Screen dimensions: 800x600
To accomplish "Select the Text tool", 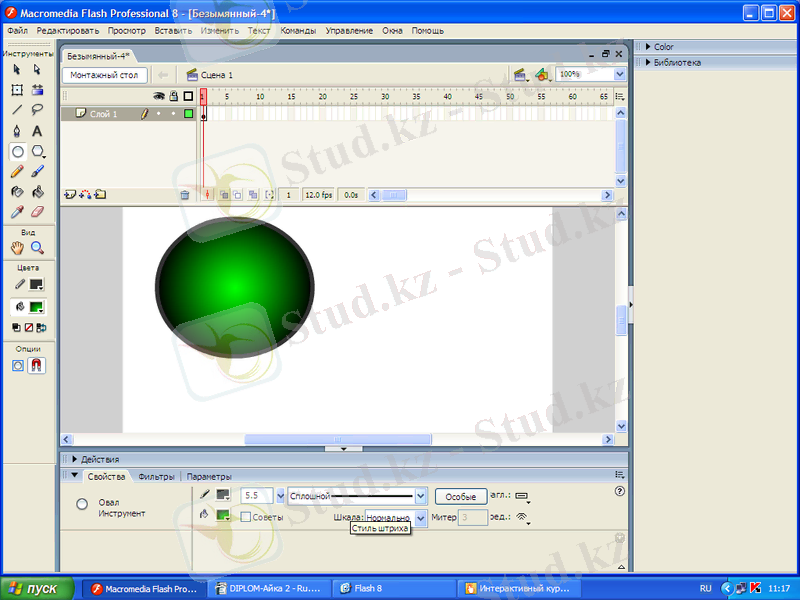I will [37, 131].
